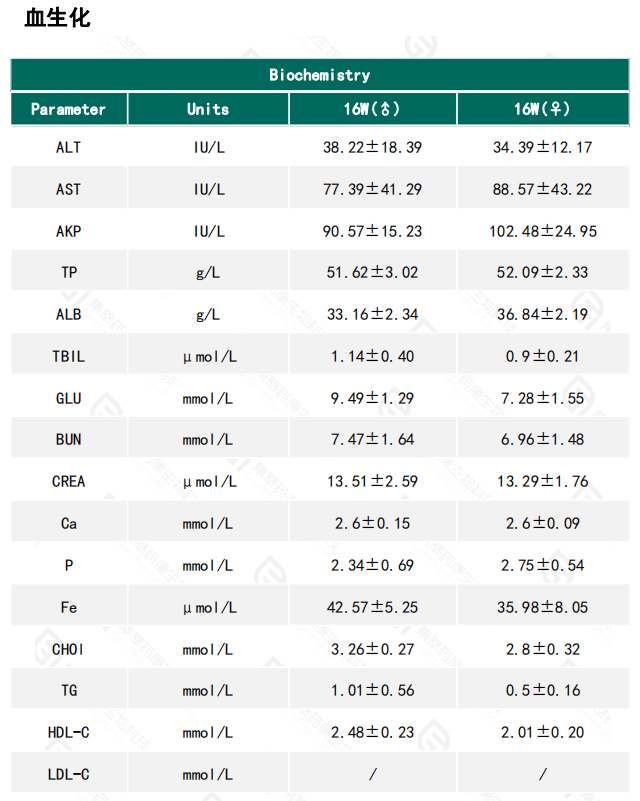Click the 血生化 heading text
This screenshot has height=801, width=640.
58,17
